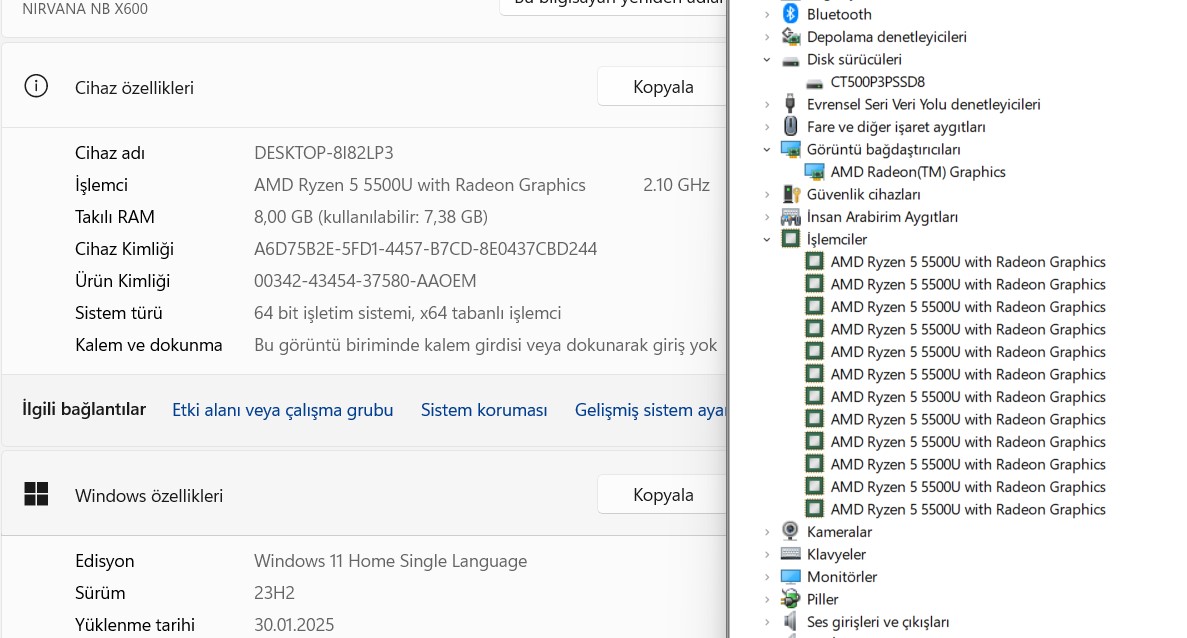The image size is (1187, 638).
Task: Expand Depolama denetleyicileri node
Action: (767, 37)
